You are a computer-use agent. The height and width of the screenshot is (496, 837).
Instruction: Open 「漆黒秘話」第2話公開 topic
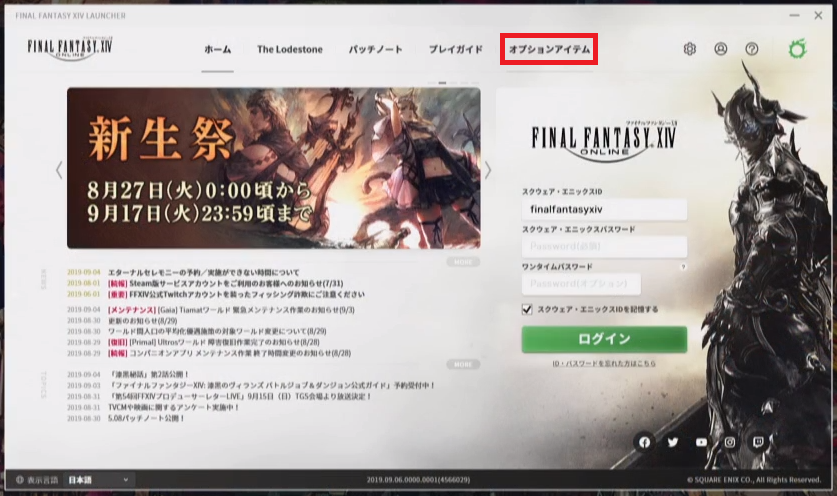[149, 375]
